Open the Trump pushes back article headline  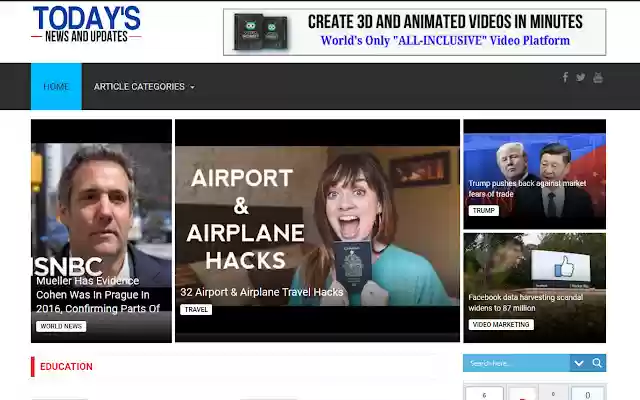527,189
